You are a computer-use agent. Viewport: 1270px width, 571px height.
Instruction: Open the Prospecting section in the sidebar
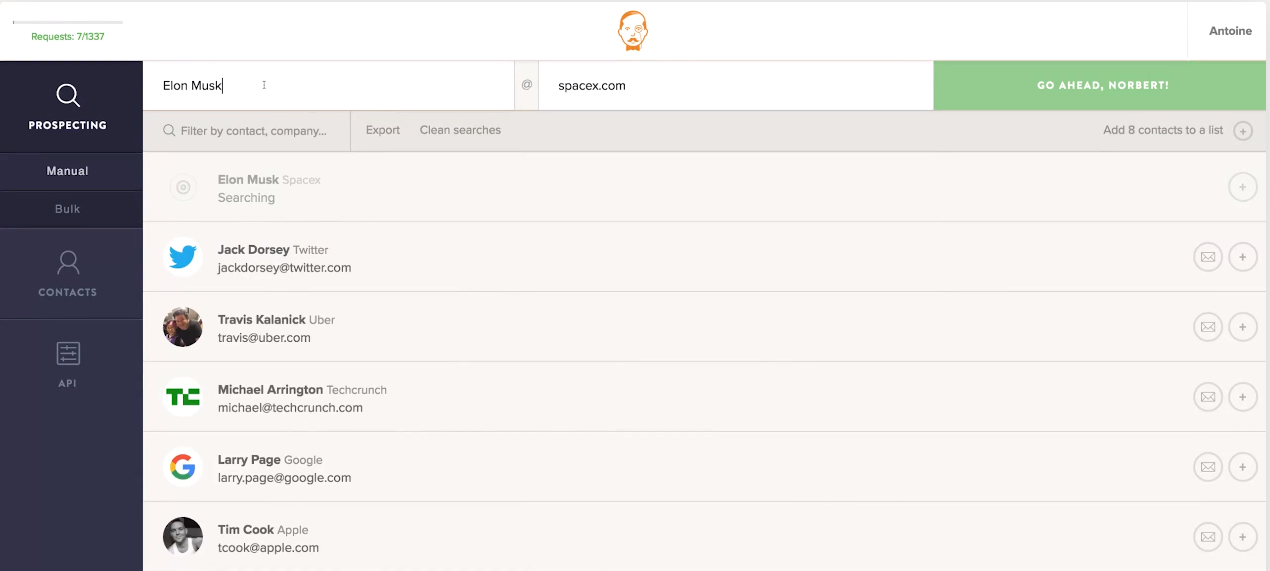click(68, 106)
